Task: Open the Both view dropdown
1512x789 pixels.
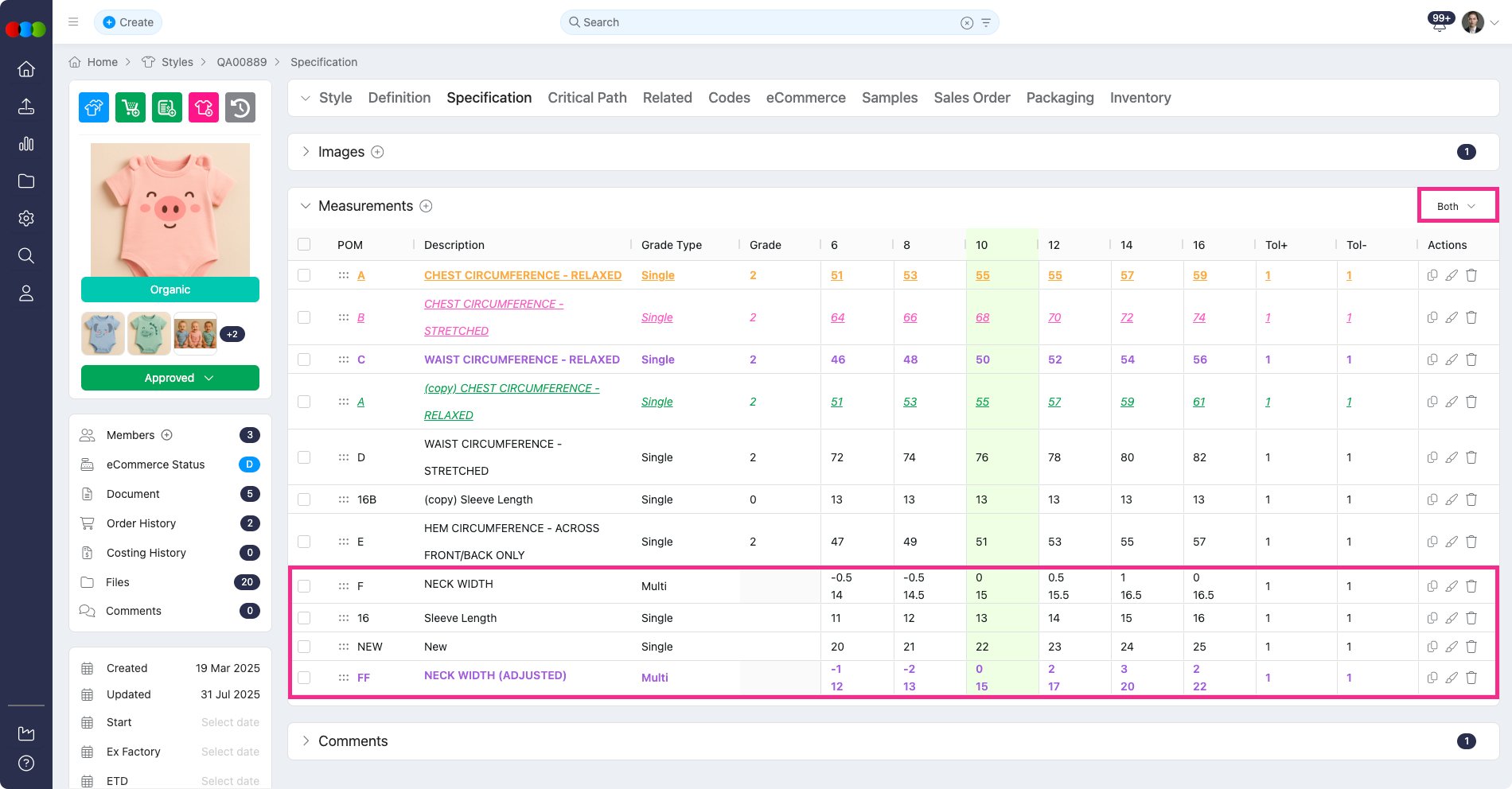Action: pyautogui.click(x=1455, y=206)
